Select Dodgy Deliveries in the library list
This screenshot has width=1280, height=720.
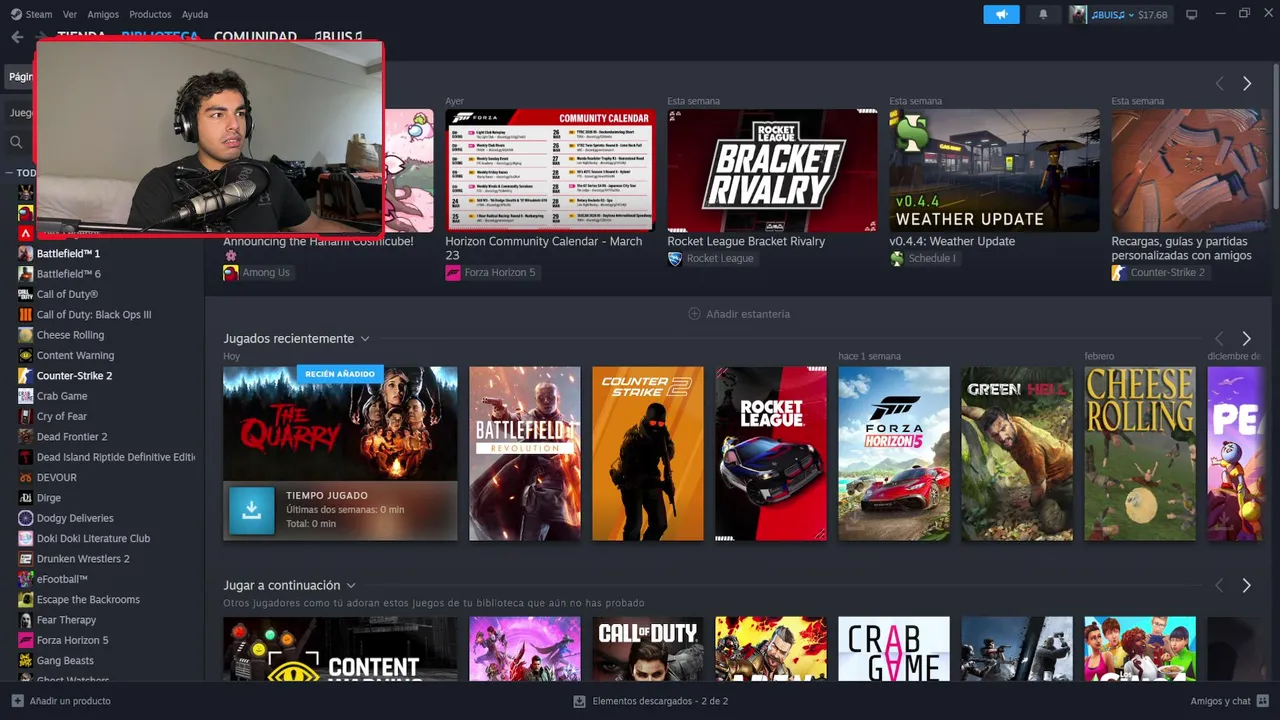coord(75,518)
